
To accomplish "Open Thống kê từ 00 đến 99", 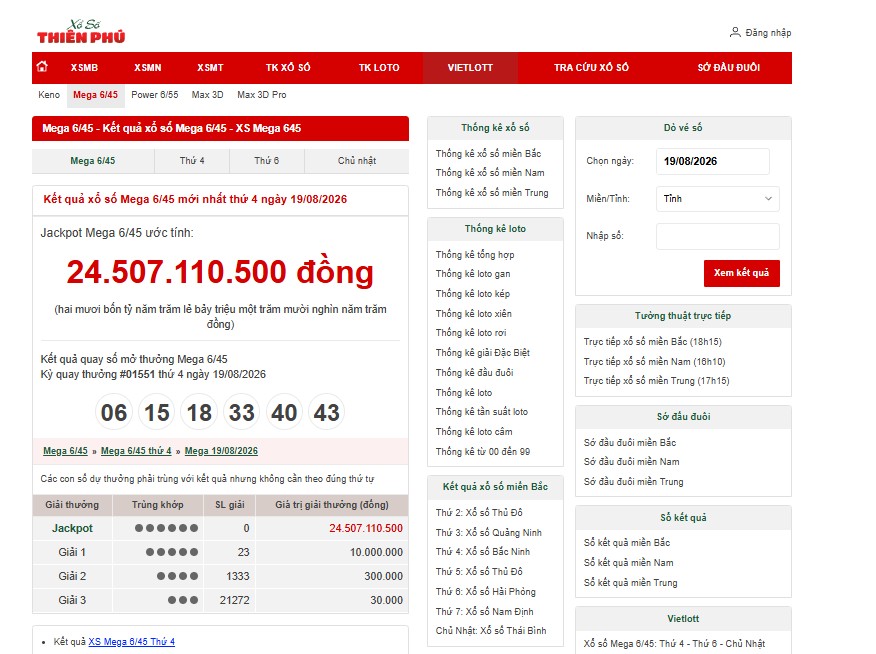I will [x=483, y=452].
